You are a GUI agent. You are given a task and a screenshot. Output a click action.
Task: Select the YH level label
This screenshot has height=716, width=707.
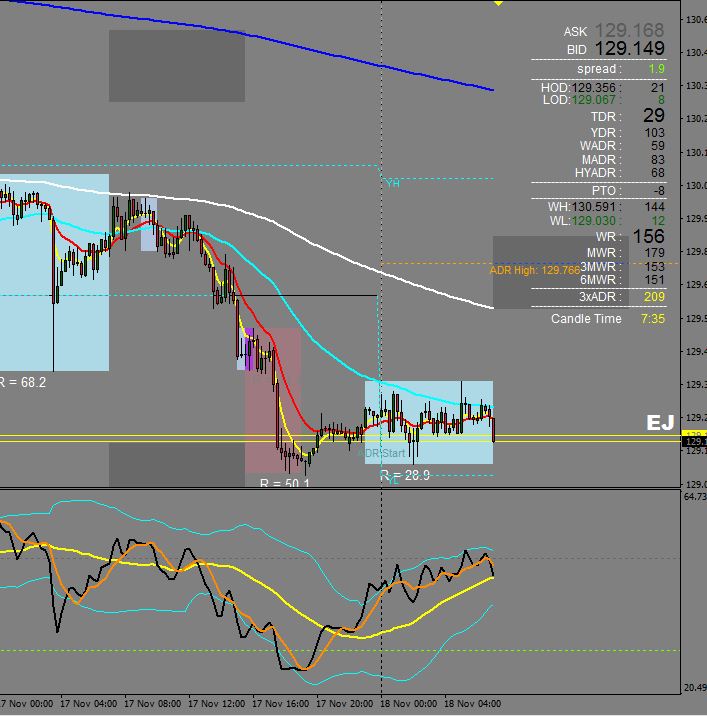[392, 183]
